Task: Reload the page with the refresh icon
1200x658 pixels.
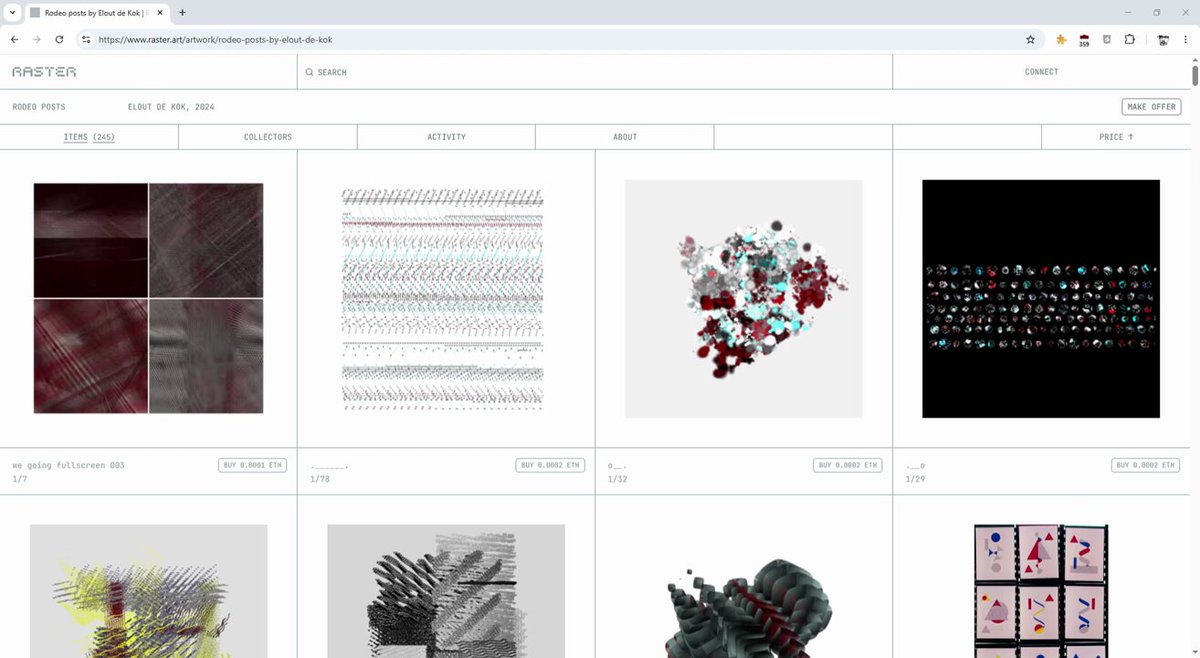Action: coord(59,39)
